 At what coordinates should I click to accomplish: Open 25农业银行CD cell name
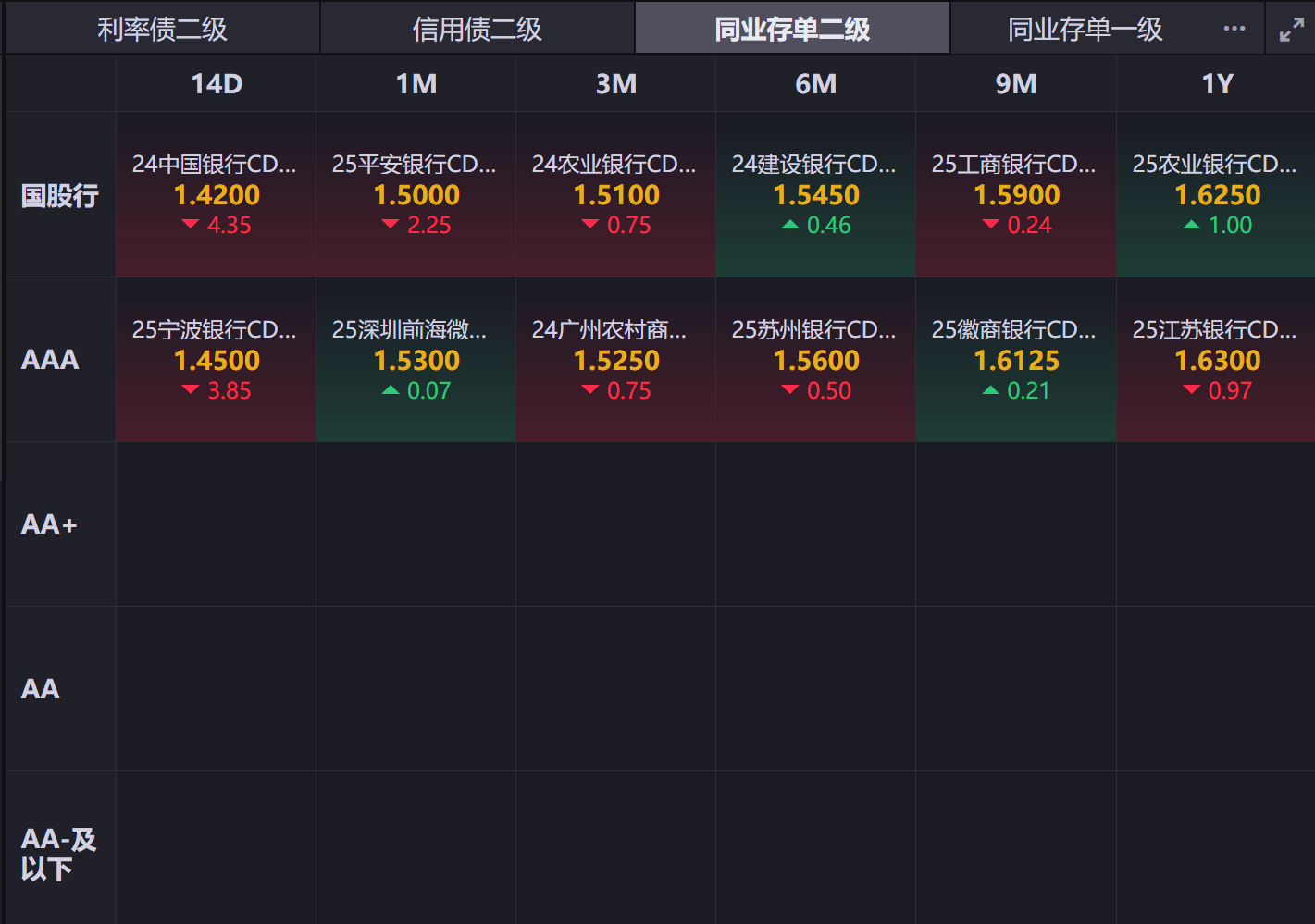click(x=1214, y=164)
